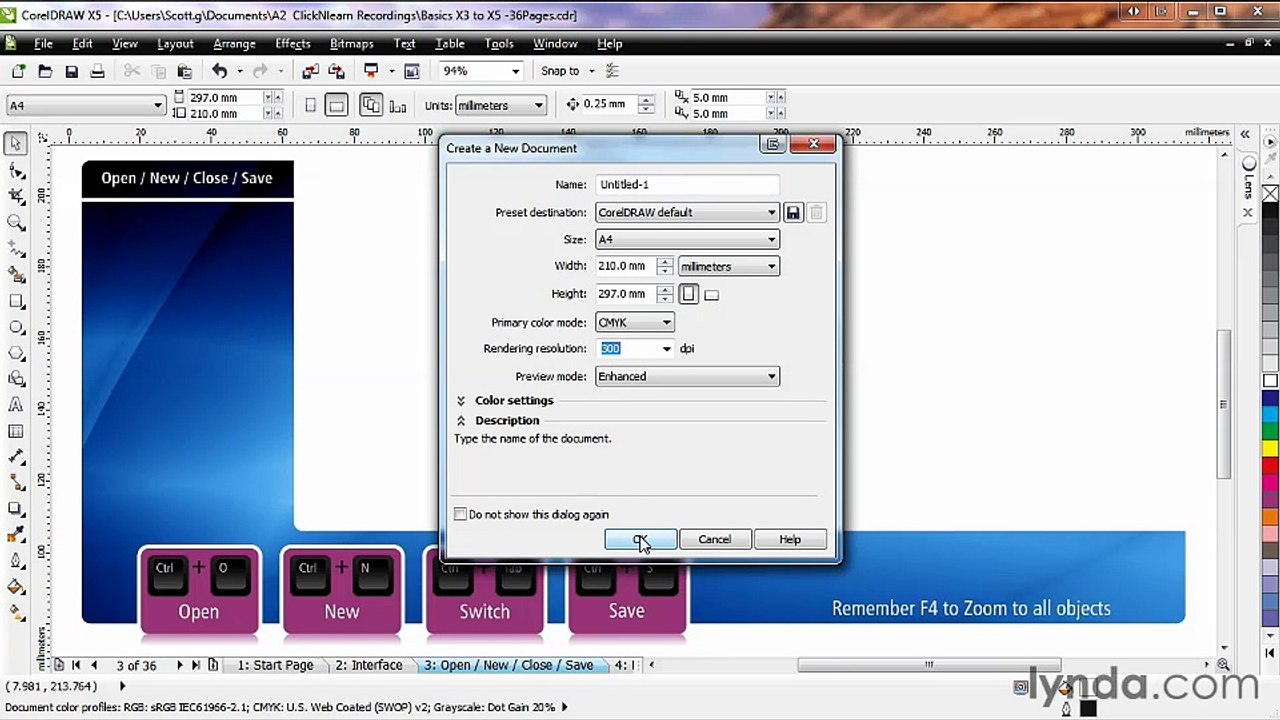The image size is (1280, 720).
Task: Save preset destination with disk icon
Action: point(793,212)
